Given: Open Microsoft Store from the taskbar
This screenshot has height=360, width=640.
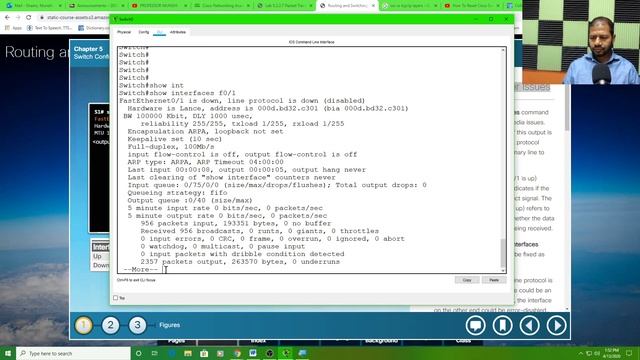Looking at the screenshot, I should click(204, 353).
